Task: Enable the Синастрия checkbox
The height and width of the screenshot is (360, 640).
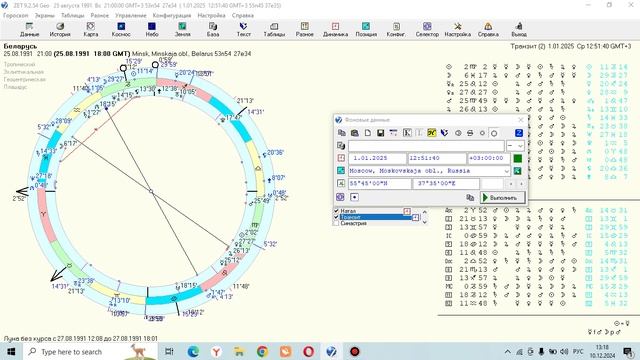Action: [337, 223]
